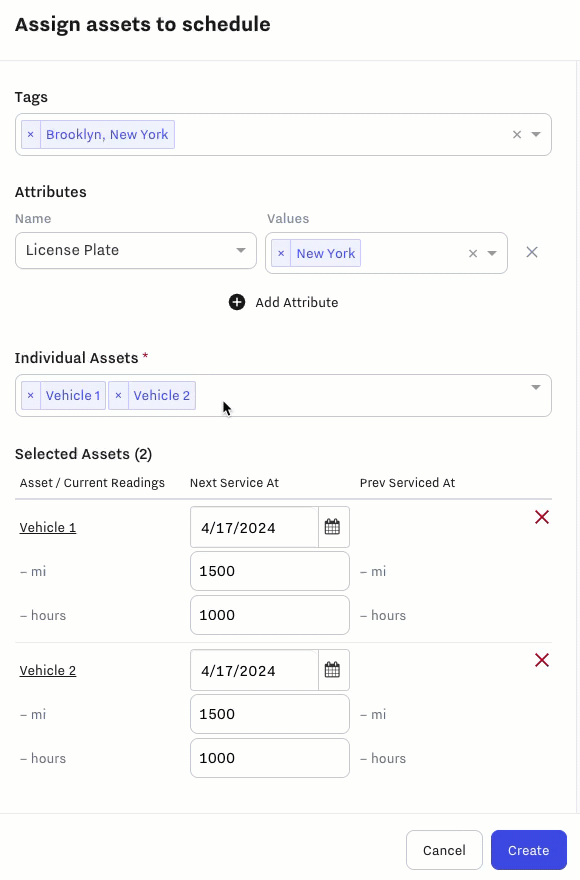580x880 pixels.
Task: Click the Cancel button
Action: pyautogui.click(x=444, y=850)
